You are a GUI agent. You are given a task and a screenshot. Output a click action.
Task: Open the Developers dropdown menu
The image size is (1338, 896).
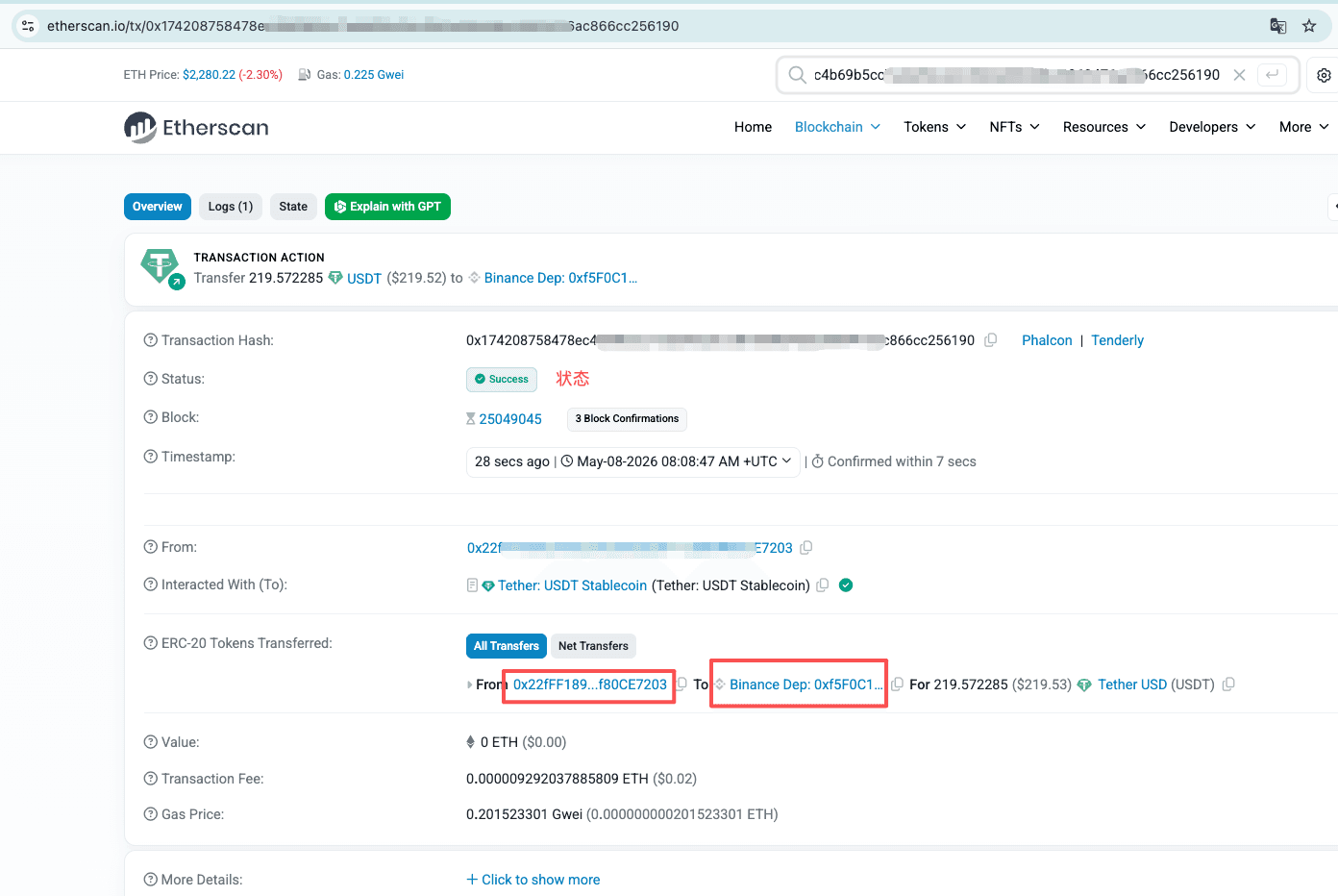coord(1212,127)
